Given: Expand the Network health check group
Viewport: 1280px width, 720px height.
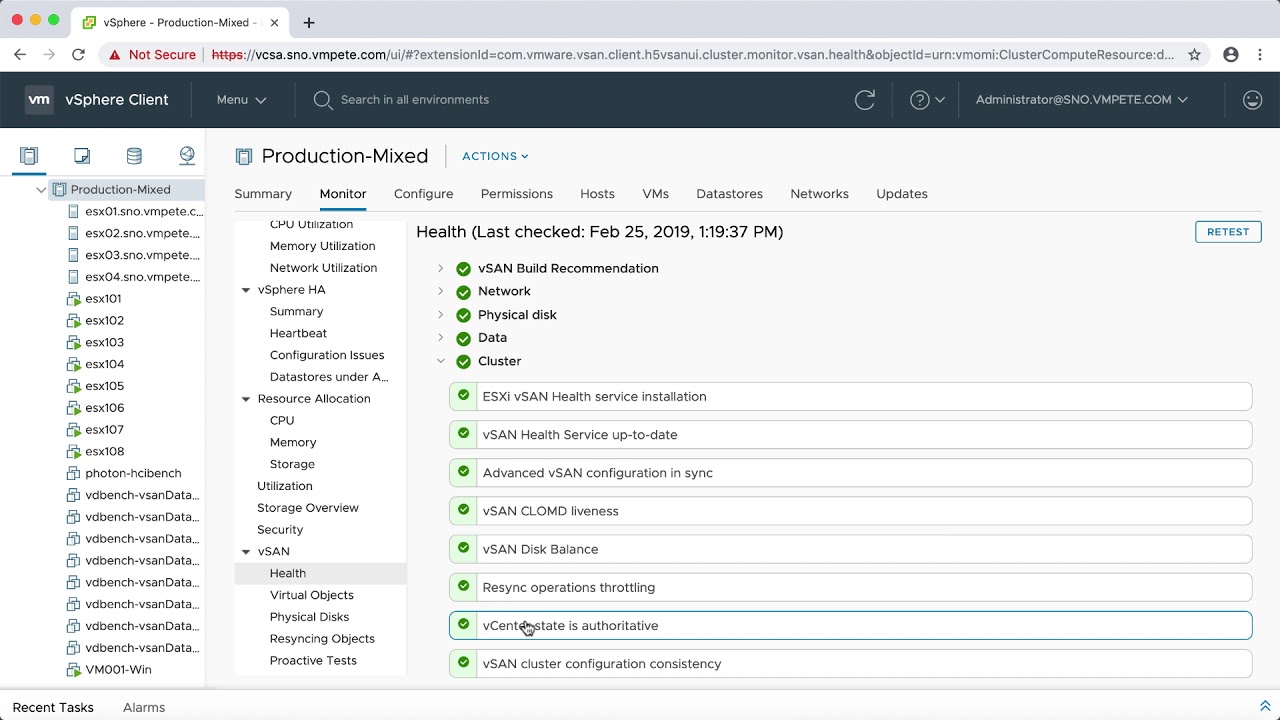Looking at the screenshot, I should 440,291.
